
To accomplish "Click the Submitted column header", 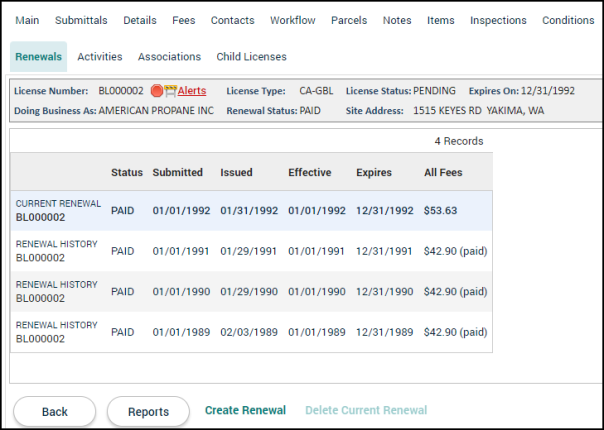I will click(x=178, y=172).
